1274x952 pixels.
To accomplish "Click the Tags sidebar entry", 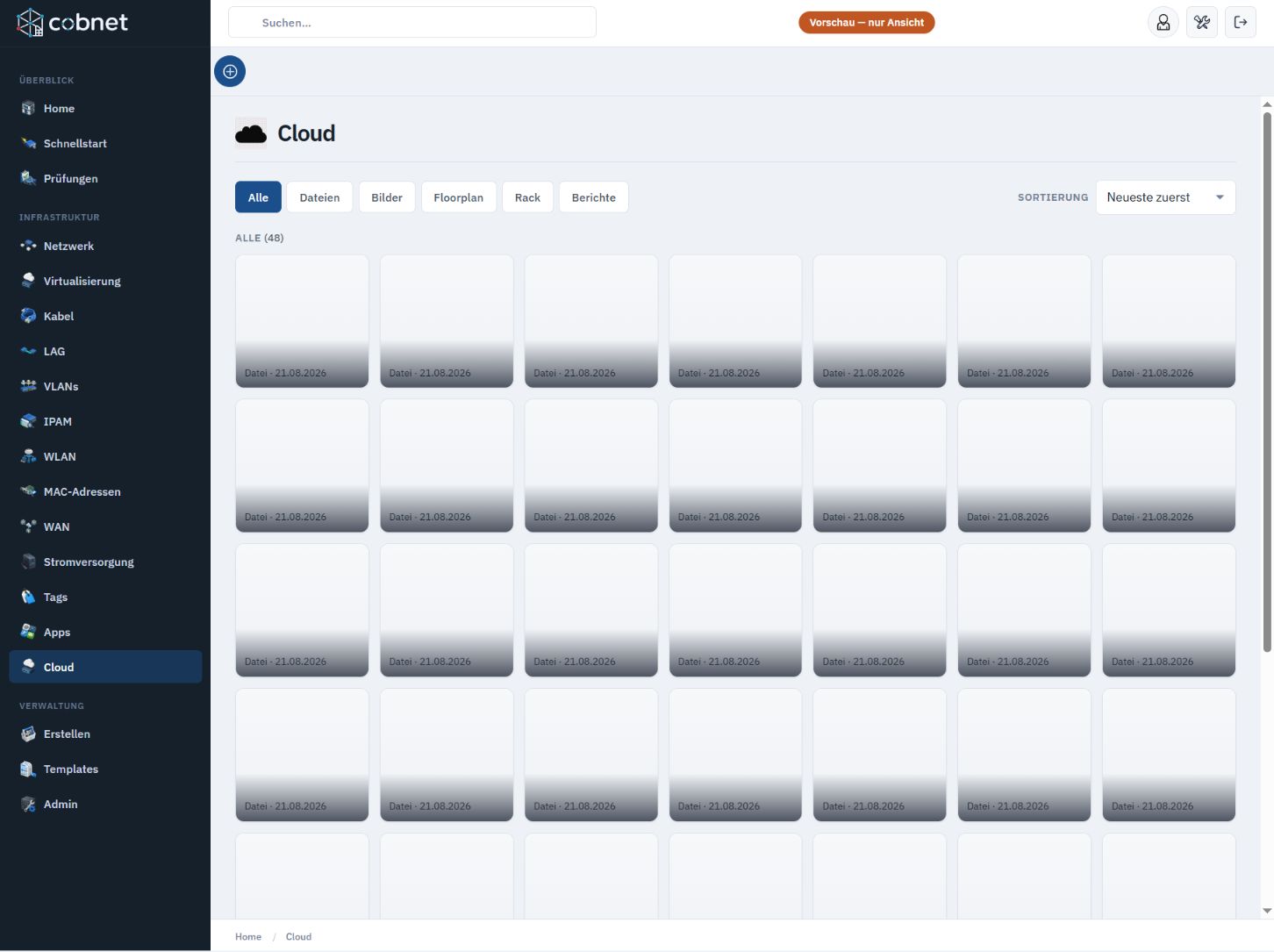I will 105,598.
